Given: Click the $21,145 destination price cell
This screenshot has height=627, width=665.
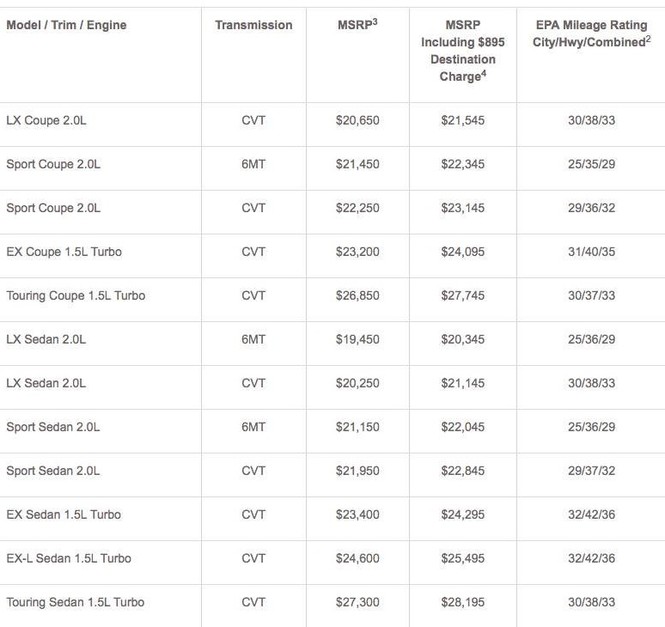Looking at the screenshot, I should click(x=463, y=383).
